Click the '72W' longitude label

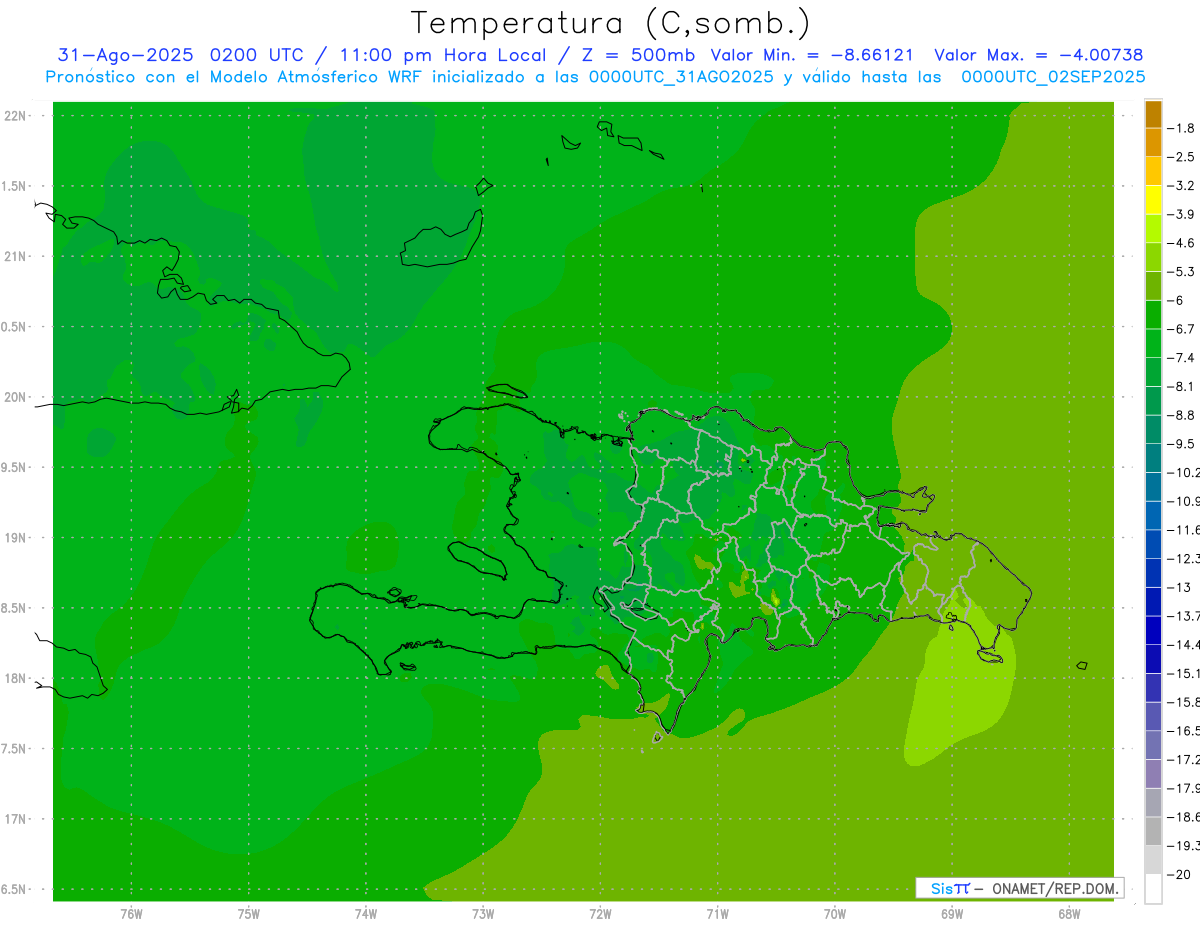tap(601, 914)
